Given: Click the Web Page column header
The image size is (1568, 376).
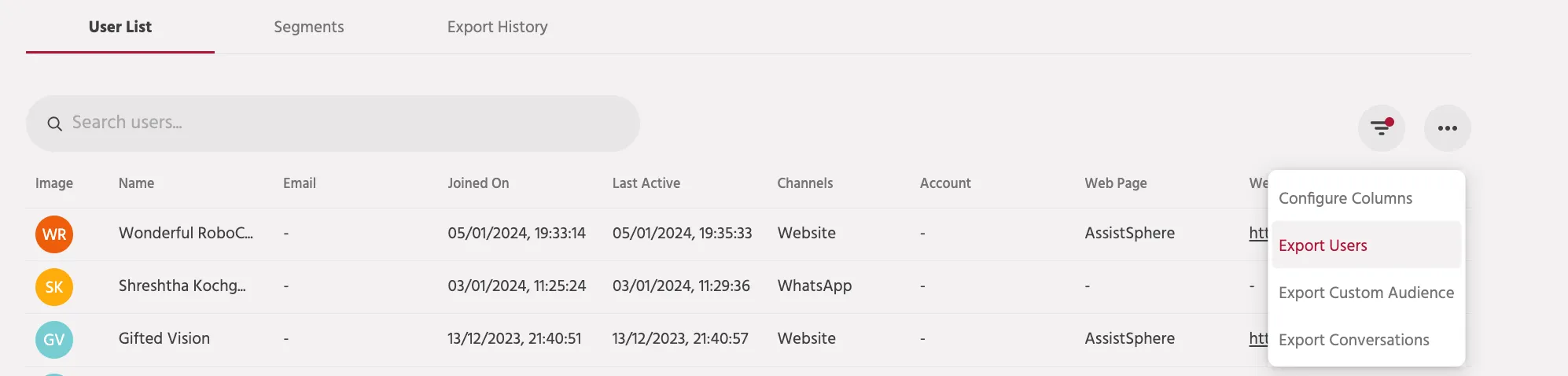Looking at the screenshot, I should (x=1116, y=183).
